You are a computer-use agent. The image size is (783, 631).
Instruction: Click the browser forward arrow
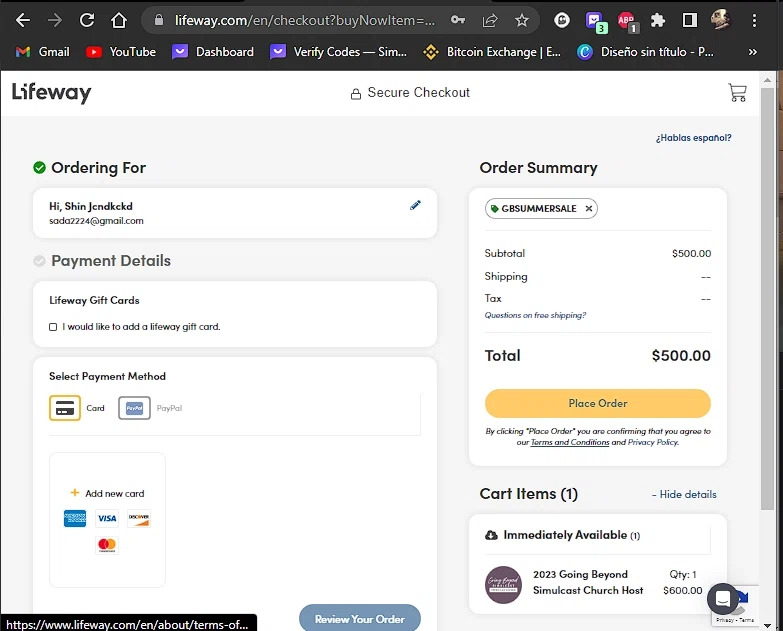[x=54, y=20]
